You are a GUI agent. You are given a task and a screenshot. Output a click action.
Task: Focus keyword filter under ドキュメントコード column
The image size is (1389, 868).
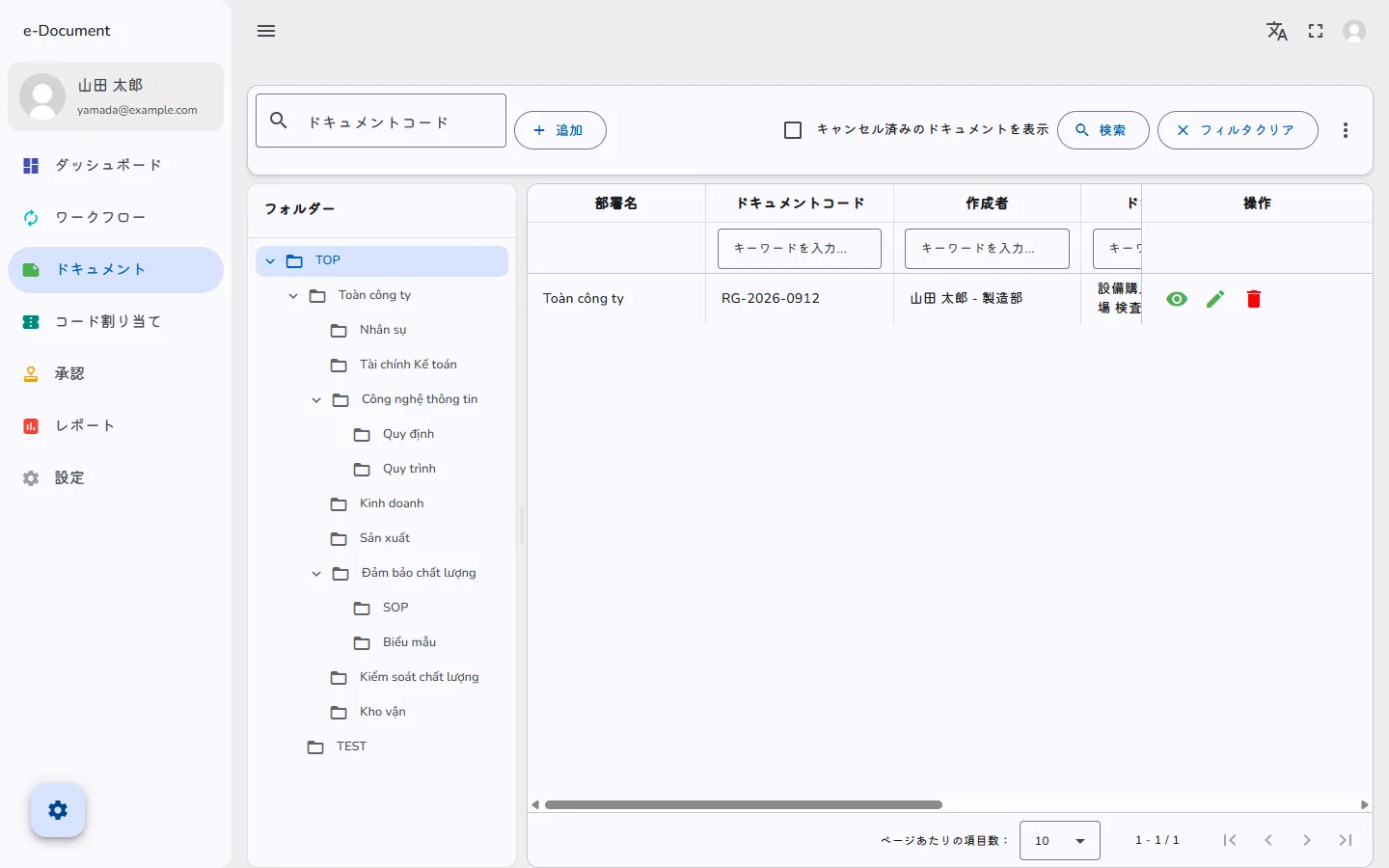pos(800,249)
